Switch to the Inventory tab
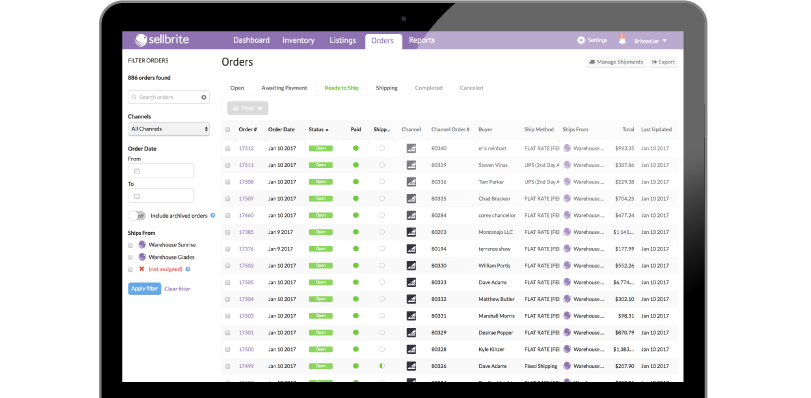Viewport: 811px width, 398px height. tap(298, 40)
